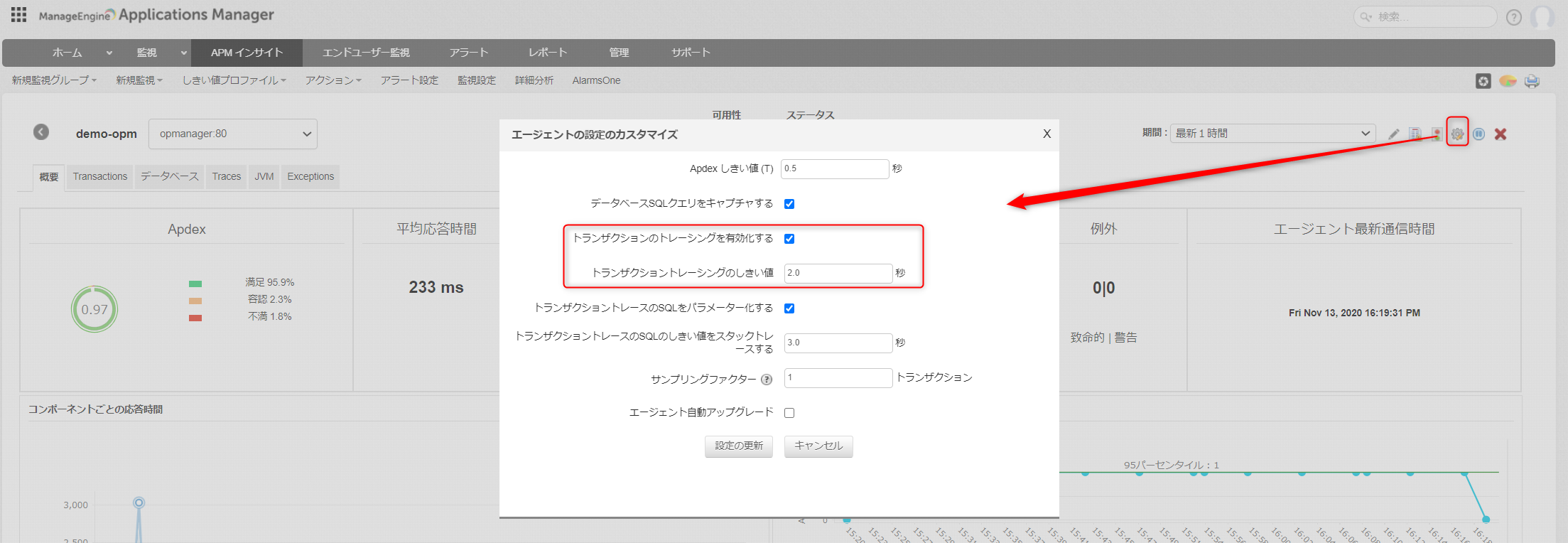Viewport: 1568px width, 543px height.
Task: Expand the ホーム menu arrow
Action: 109,53
